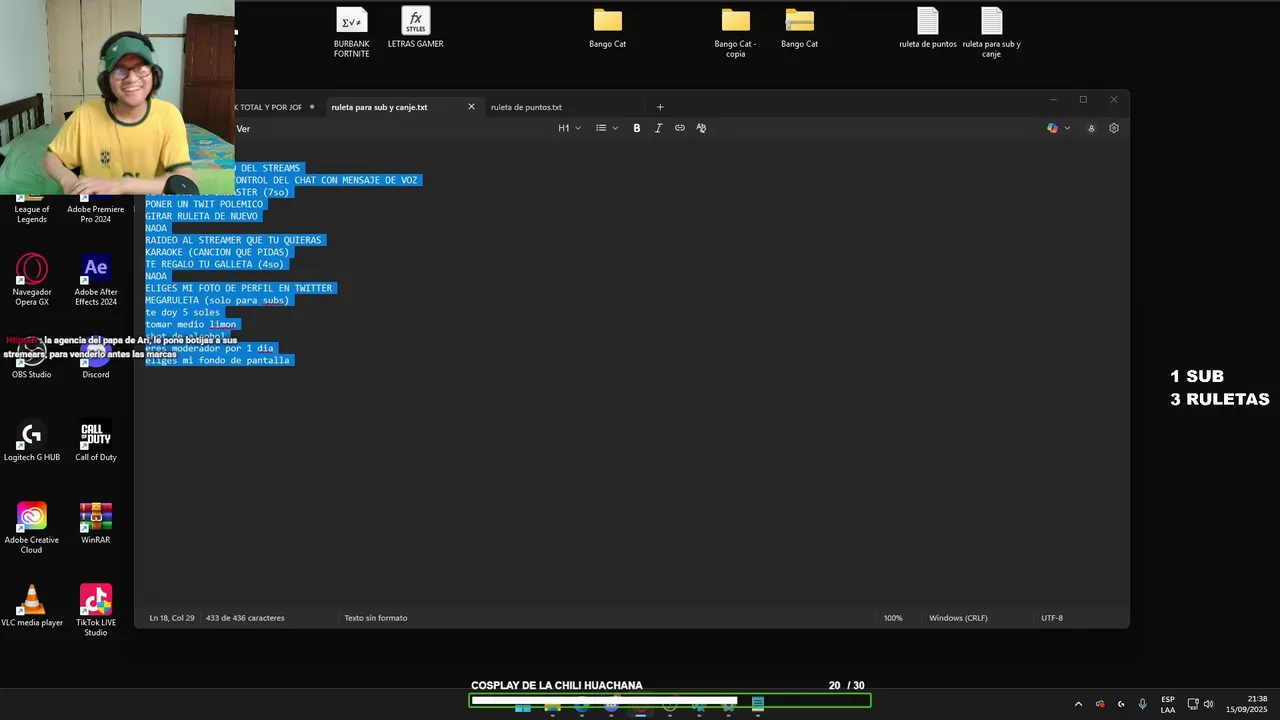
Task: Click 'Windows (CRLF)' line ending indicator
Action: 958,618
